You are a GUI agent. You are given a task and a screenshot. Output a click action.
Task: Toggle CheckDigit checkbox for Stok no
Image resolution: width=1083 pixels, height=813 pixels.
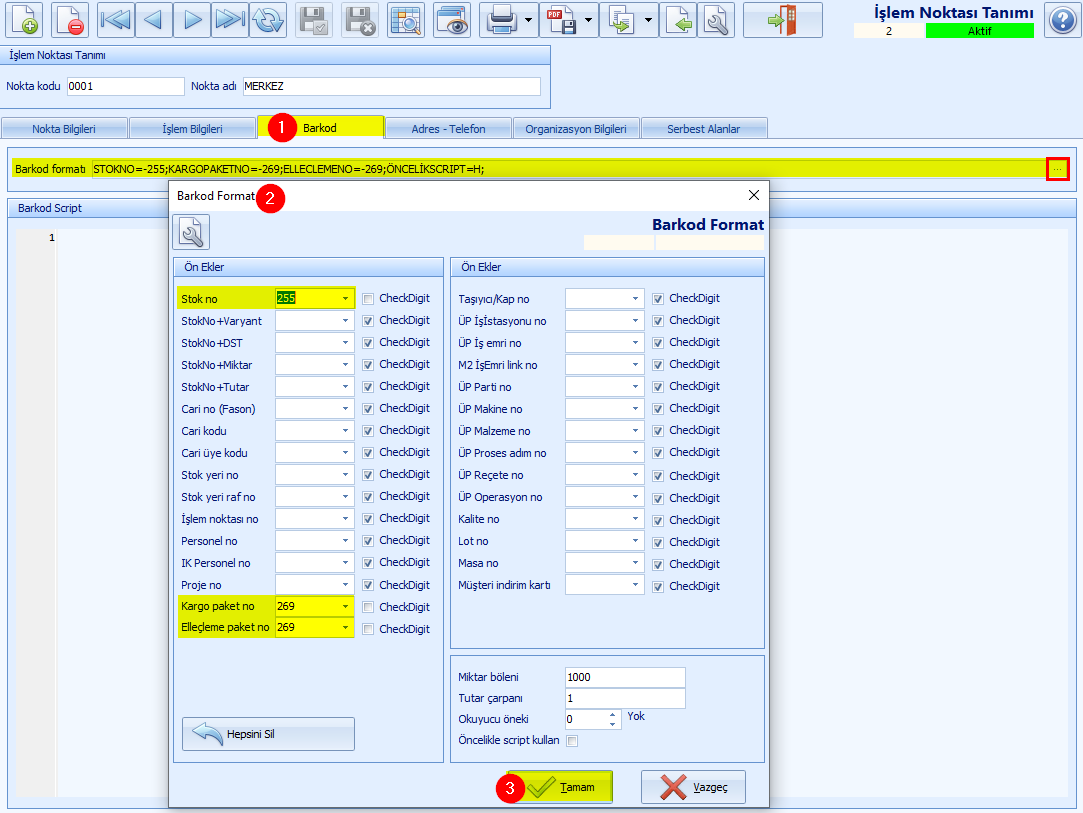[369, 298]
